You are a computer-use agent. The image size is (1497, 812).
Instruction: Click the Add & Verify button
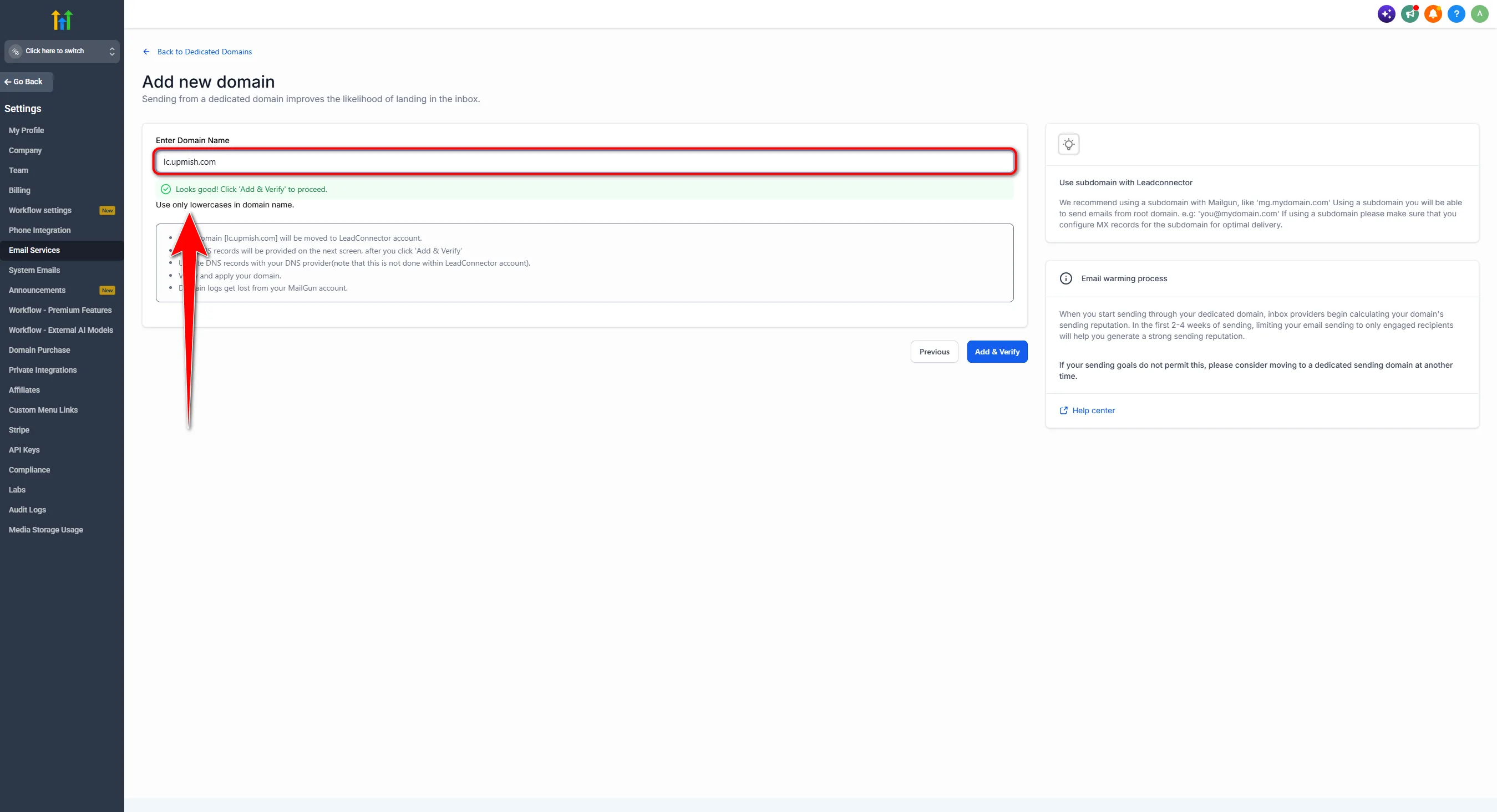pyautogui.click(x=997, y=352)
